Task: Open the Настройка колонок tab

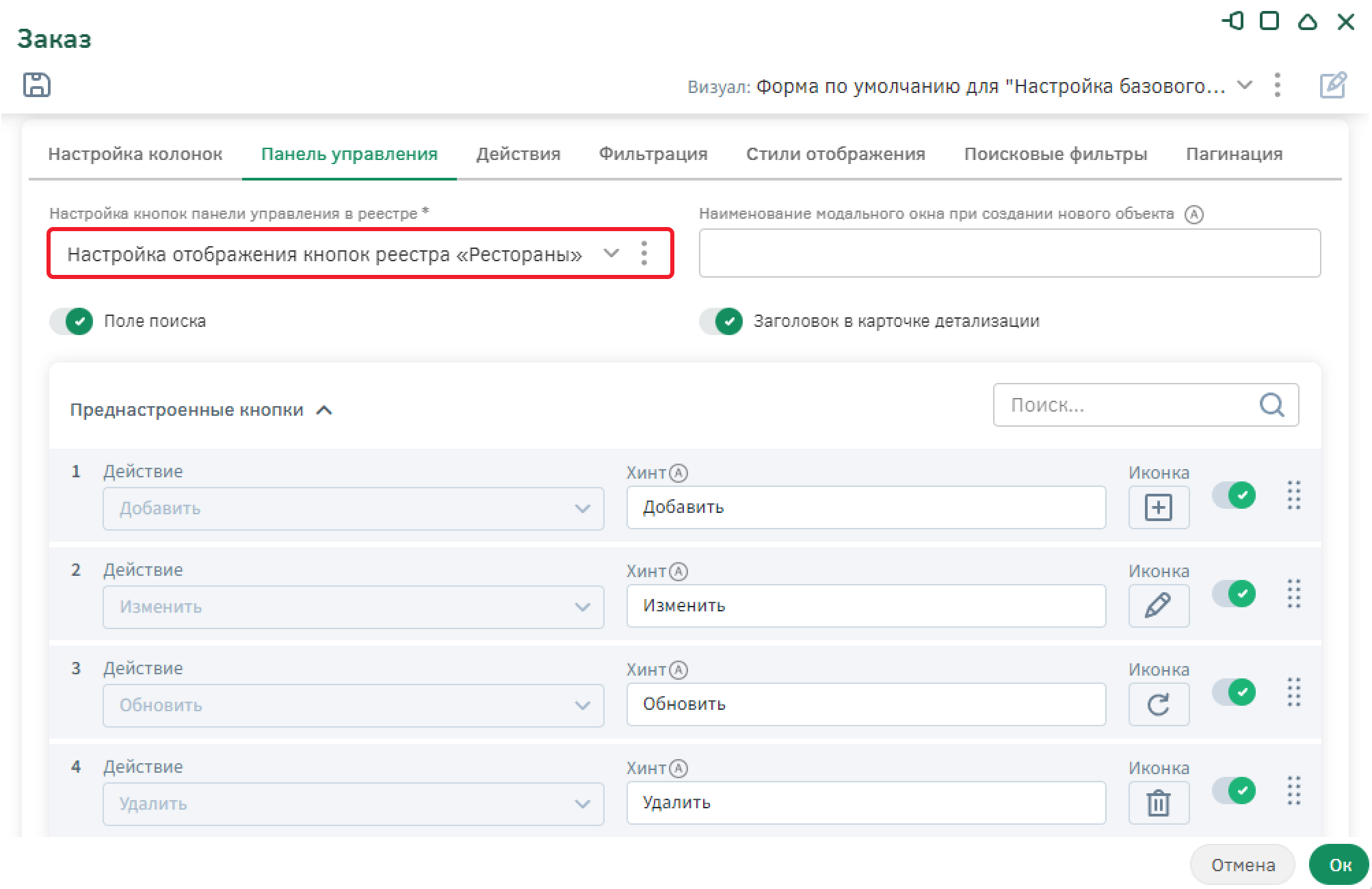Action: pyautogui.click(x=135, y=154)
